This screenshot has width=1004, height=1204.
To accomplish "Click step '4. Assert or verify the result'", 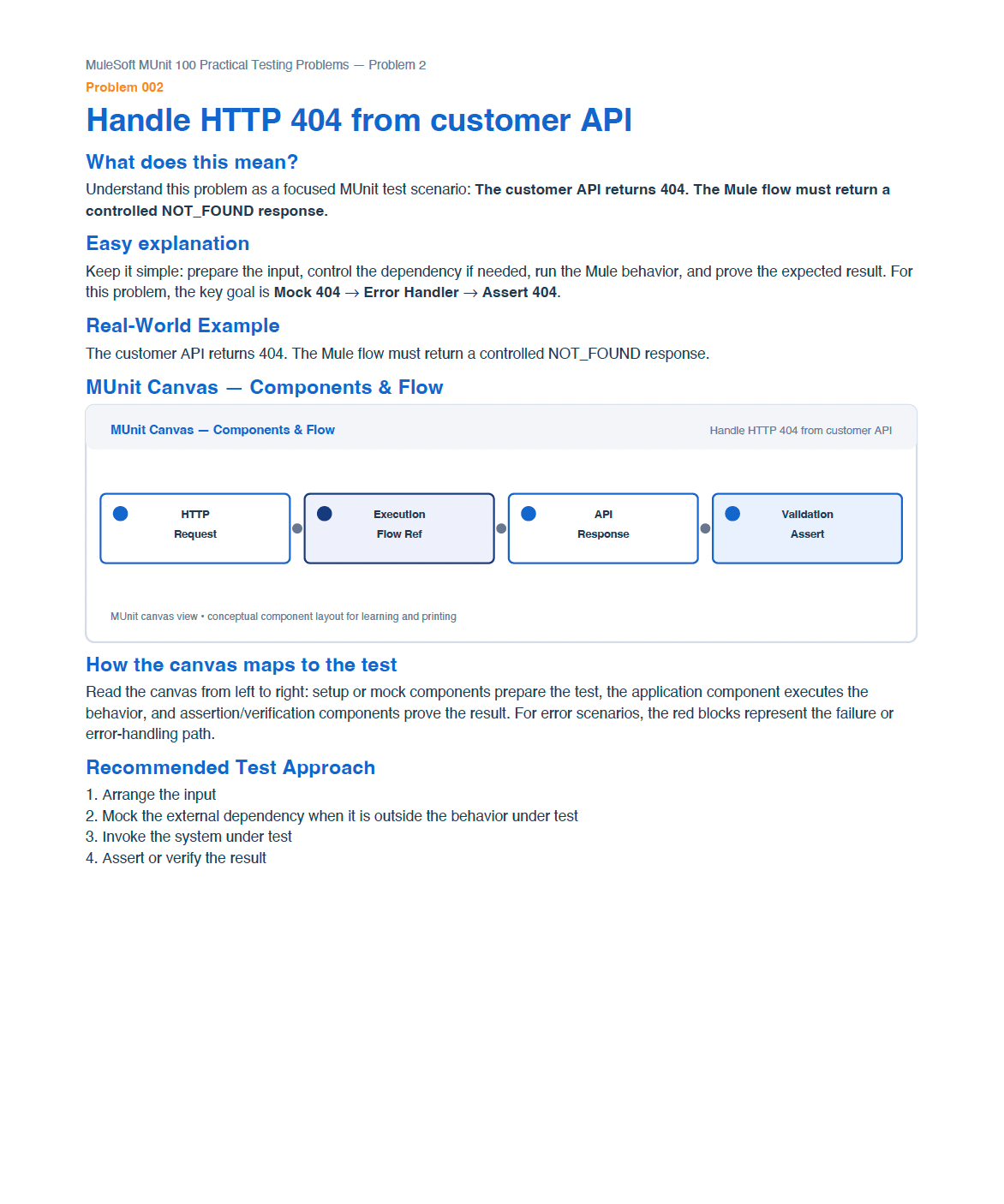I will pos(176,858).
